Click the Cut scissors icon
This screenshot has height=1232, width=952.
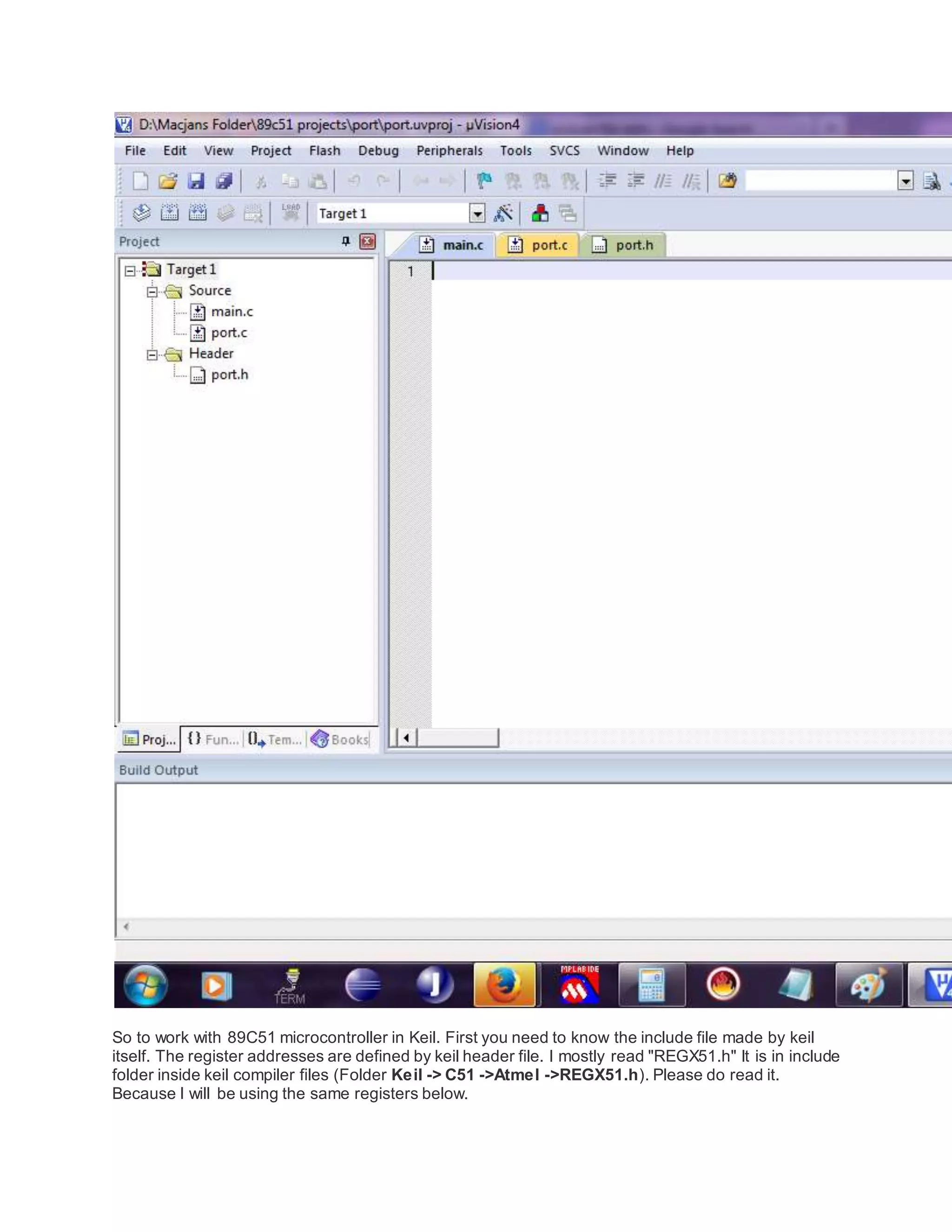[x=261, y=181]
